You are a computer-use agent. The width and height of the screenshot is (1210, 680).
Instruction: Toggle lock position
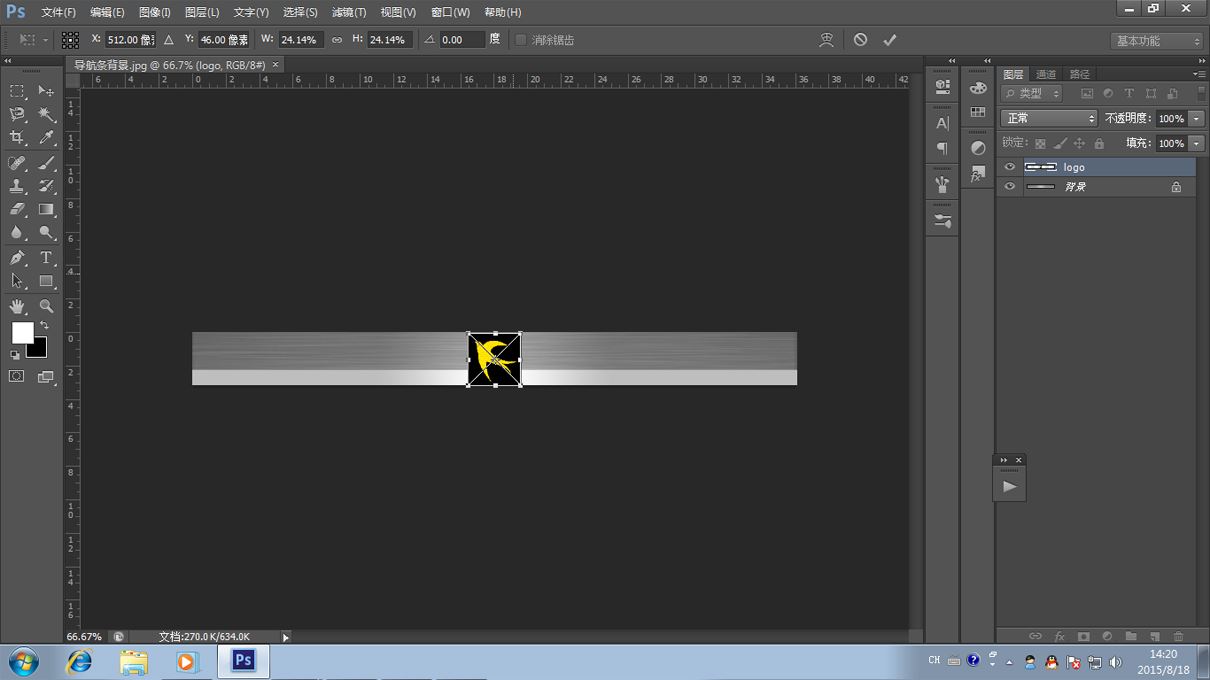pos(1079,144)
